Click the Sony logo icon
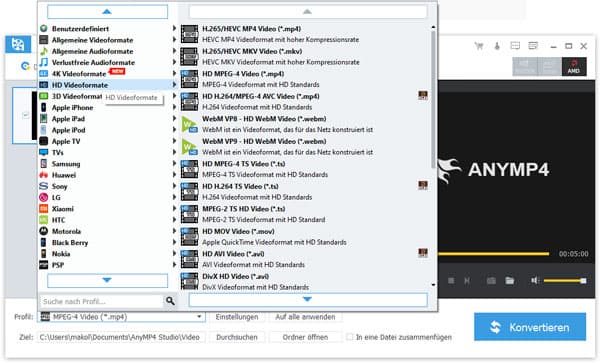This screenshot has height=363, width=600. click(44, 186)
